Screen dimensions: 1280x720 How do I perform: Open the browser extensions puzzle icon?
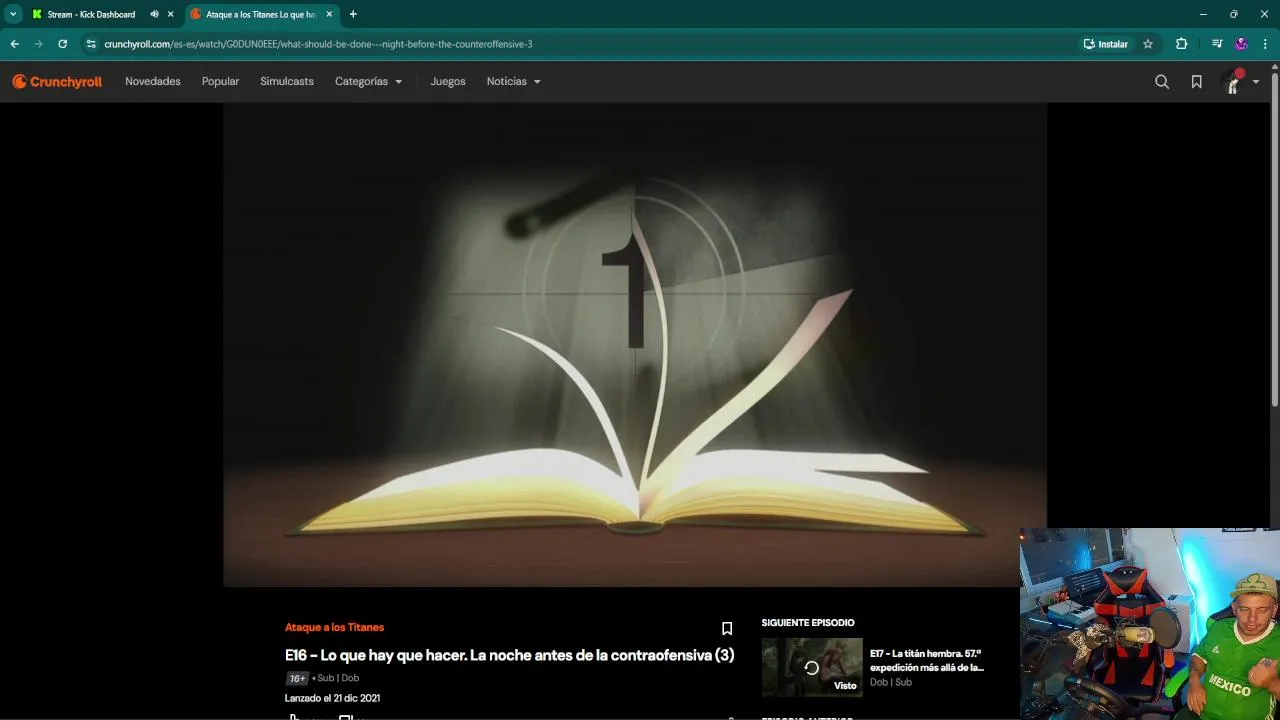pos(1181,44)
